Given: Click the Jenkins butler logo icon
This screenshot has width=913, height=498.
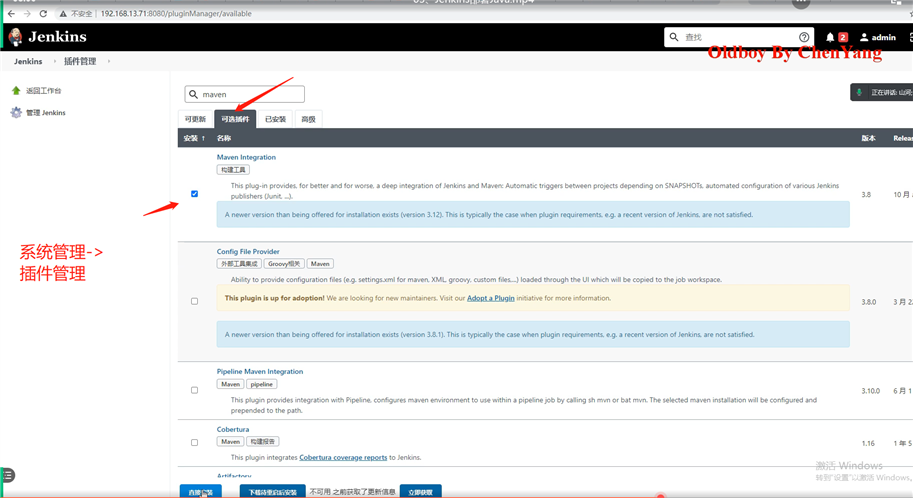Looking at the screenshot, I should click(16, 37).
